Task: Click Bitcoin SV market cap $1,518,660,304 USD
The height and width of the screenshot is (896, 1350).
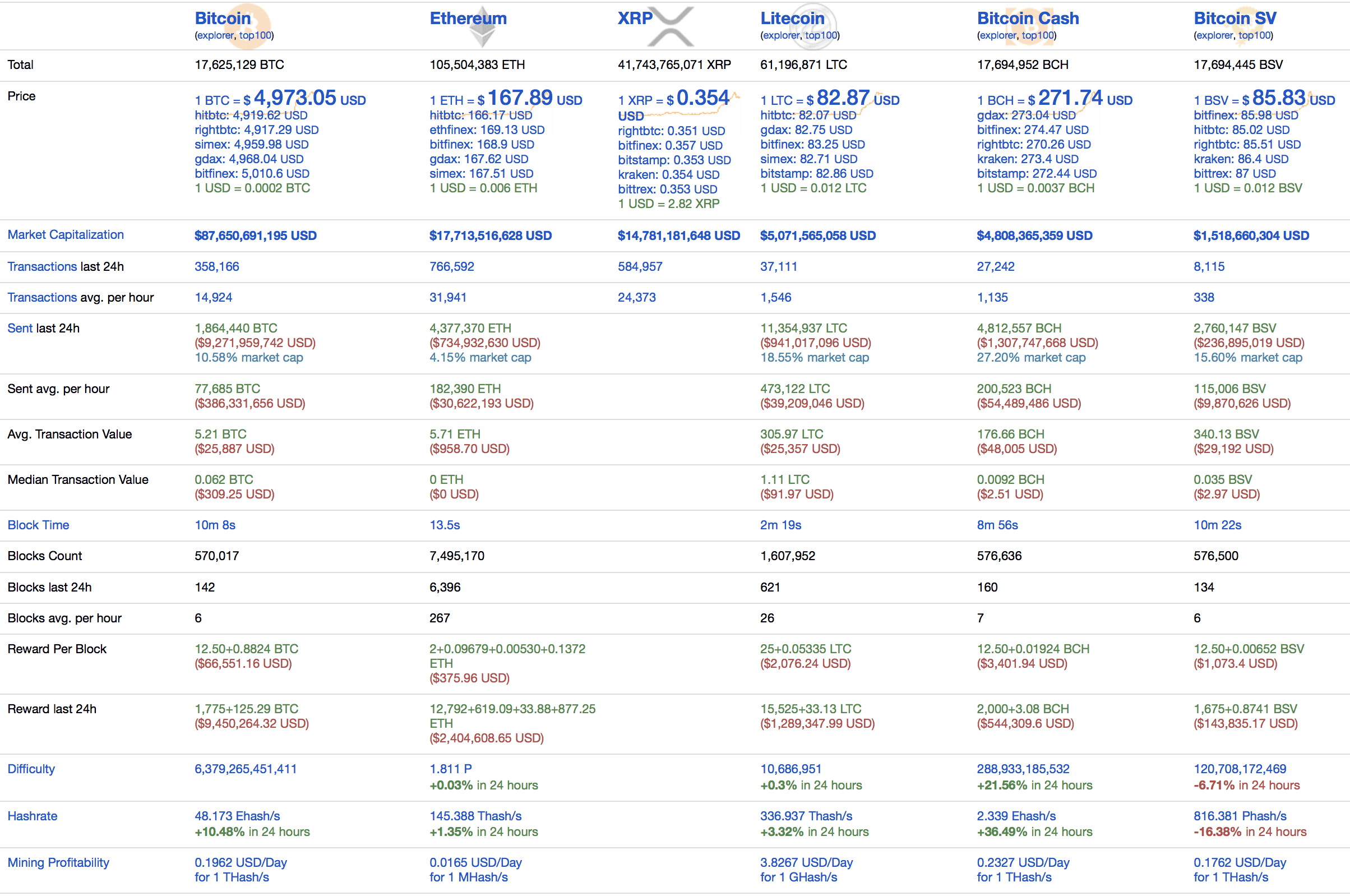Action: [1251, 236]
